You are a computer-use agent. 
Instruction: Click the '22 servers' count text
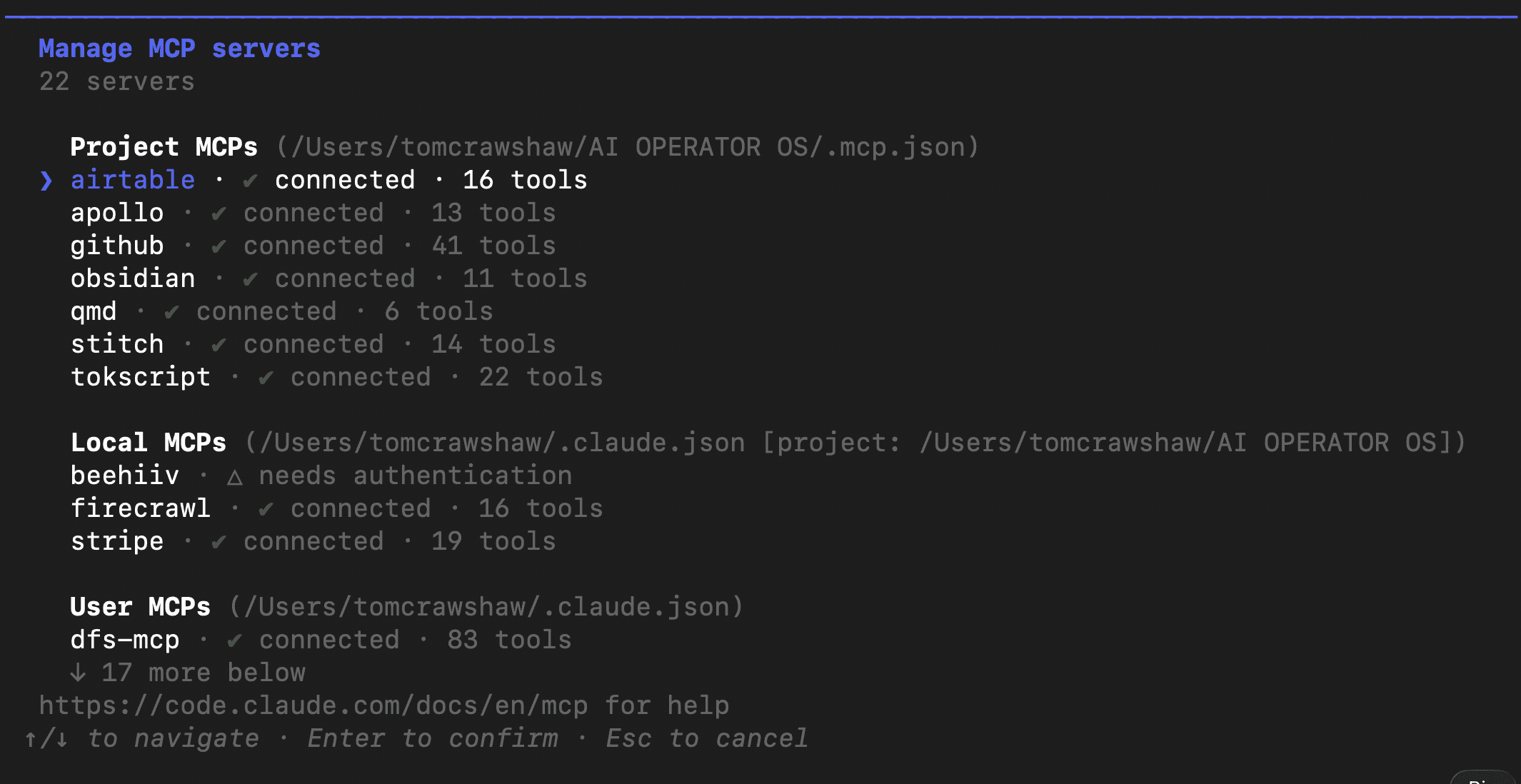[x=117, y=81]
